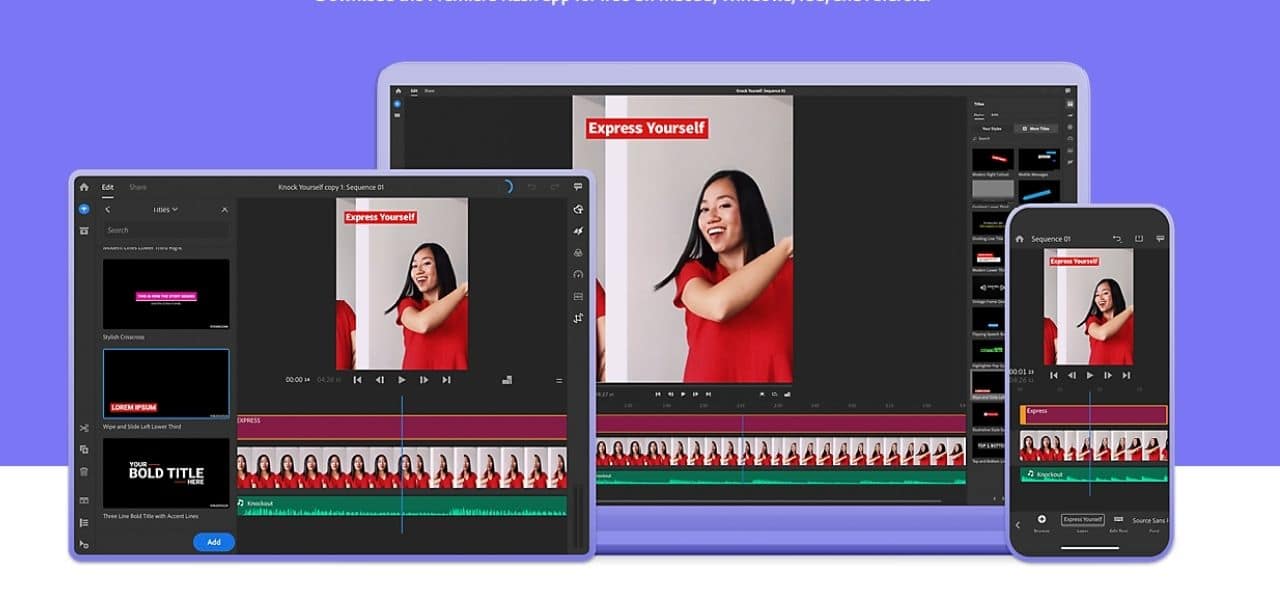Tap the home icon on the phone app
Viewport: 1280px width, 600px height.
coord(1019,239)
